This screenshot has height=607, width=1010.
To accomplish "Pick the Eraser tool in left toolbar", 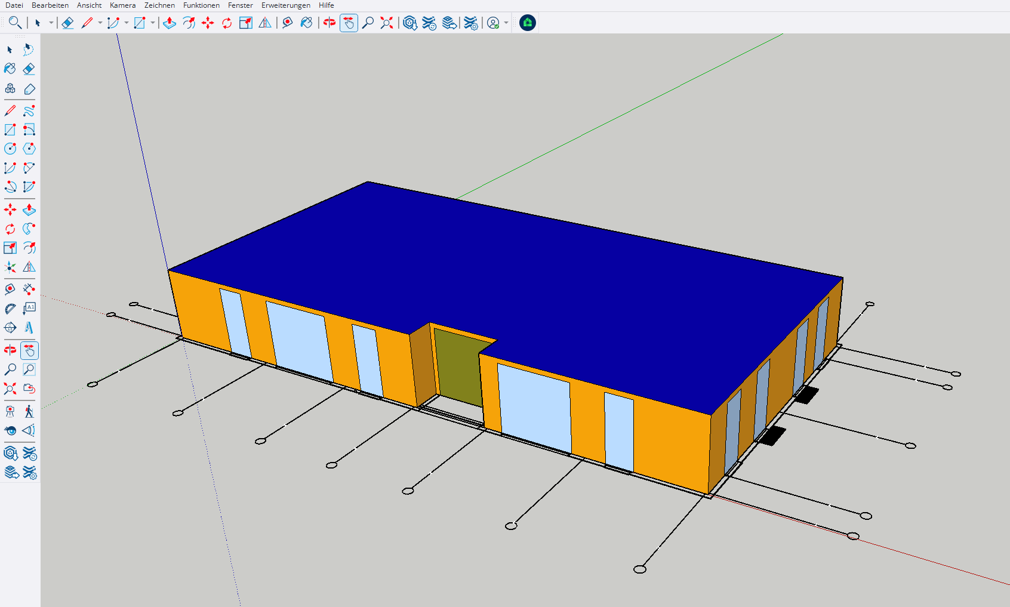I will click(29, 69).
